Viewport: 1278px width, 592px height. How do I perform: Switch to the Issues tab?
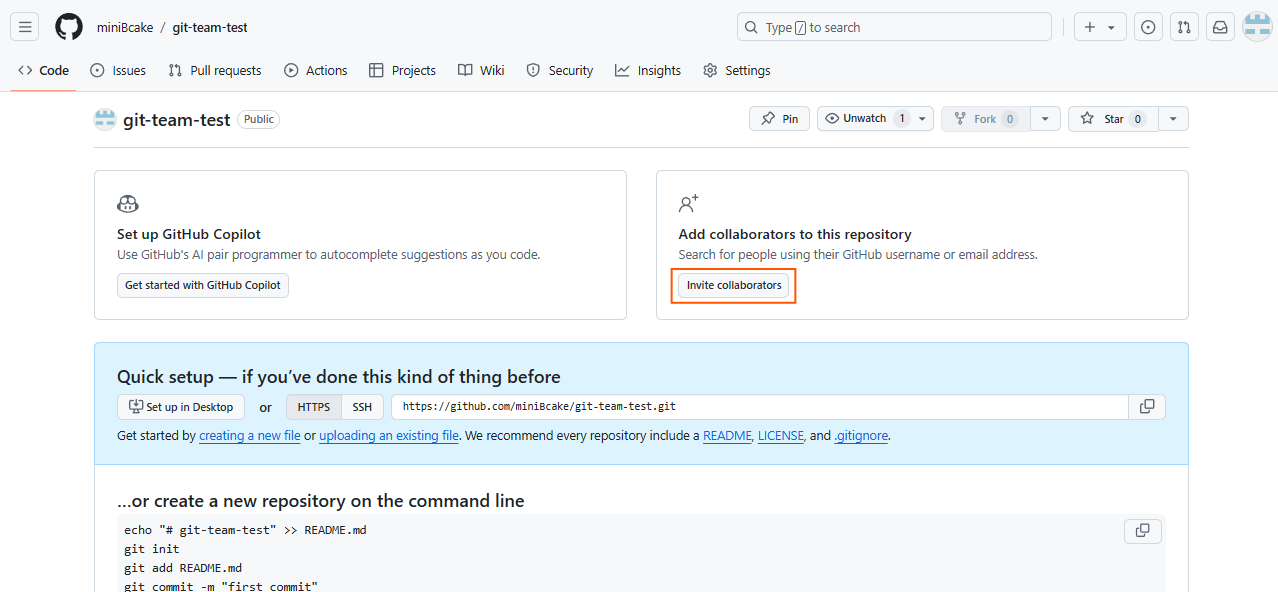coord(118,70)
